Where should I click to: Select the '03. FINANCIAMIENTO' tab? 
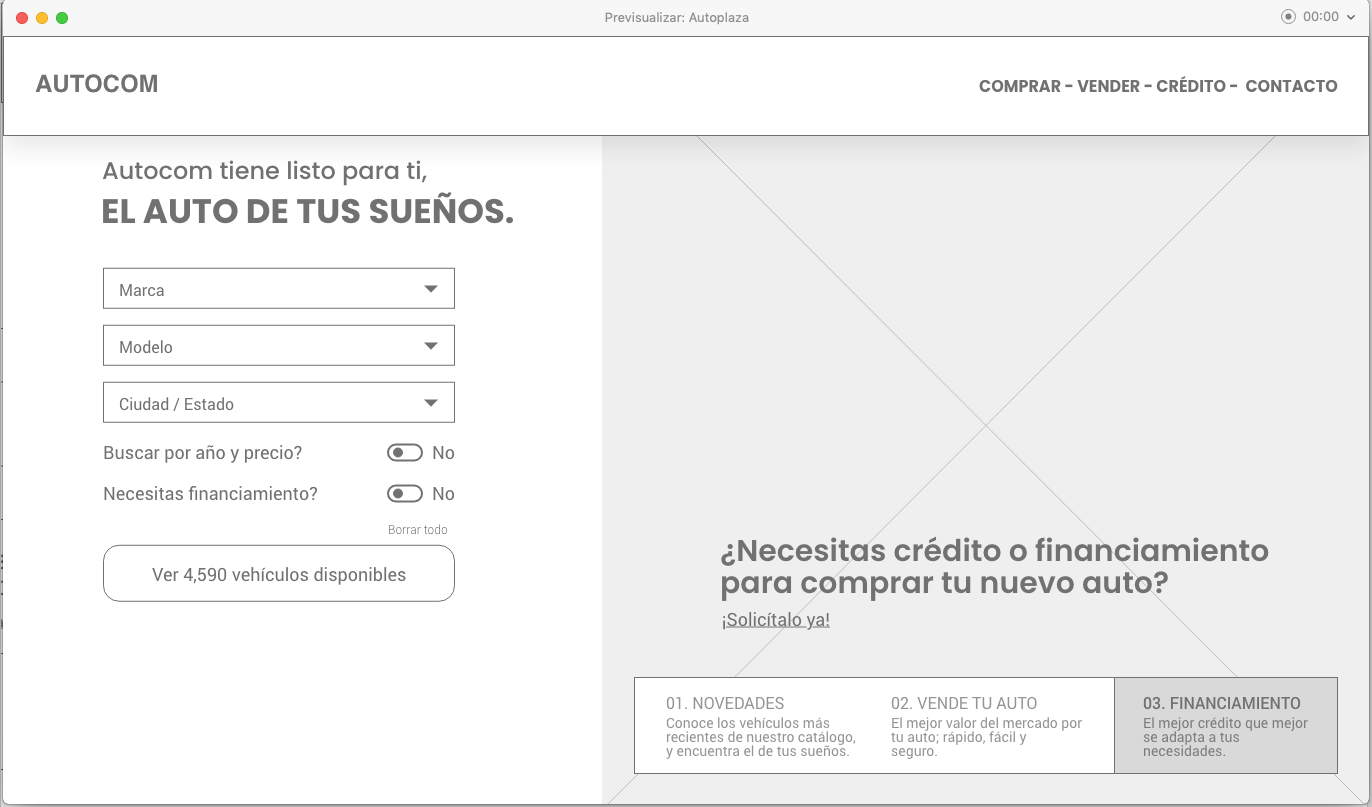(x=1226, y=726)
